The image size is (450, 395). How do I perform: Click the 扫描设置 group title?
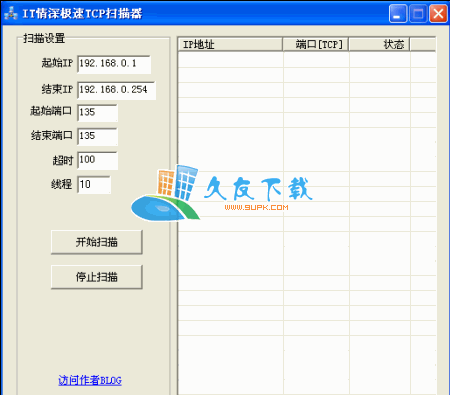pyautogui.click(x=44, y=38)
